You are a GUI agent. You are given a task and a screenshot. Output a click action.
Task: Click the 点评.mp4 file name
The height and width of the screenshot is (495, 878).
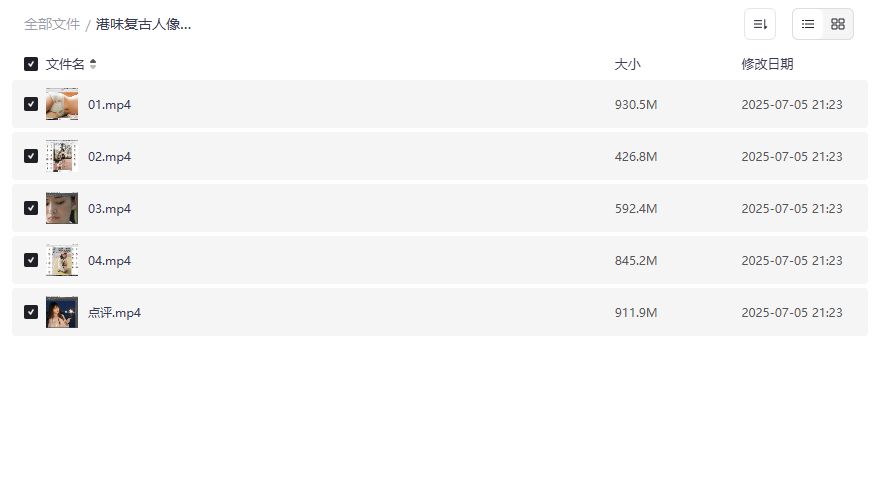click(x=115, y=312)
